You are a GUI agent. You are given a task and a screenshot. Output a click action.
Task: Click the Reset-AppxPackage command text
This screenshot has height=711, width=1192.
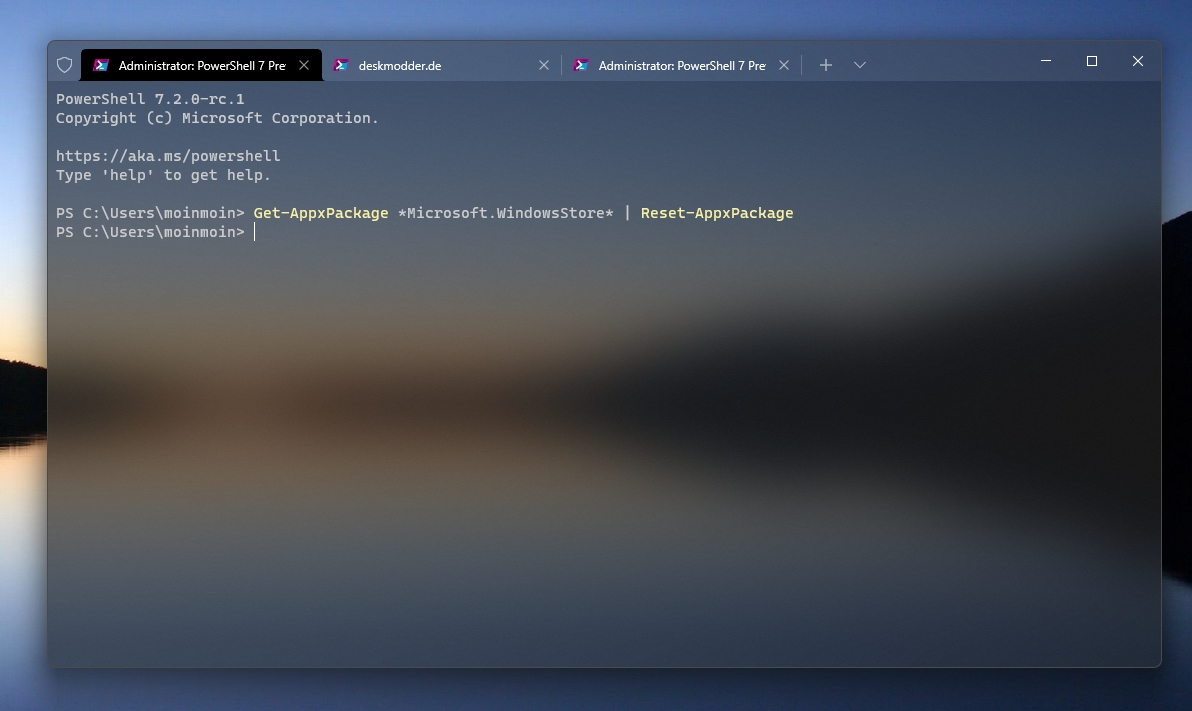click(x=717, y=213)
